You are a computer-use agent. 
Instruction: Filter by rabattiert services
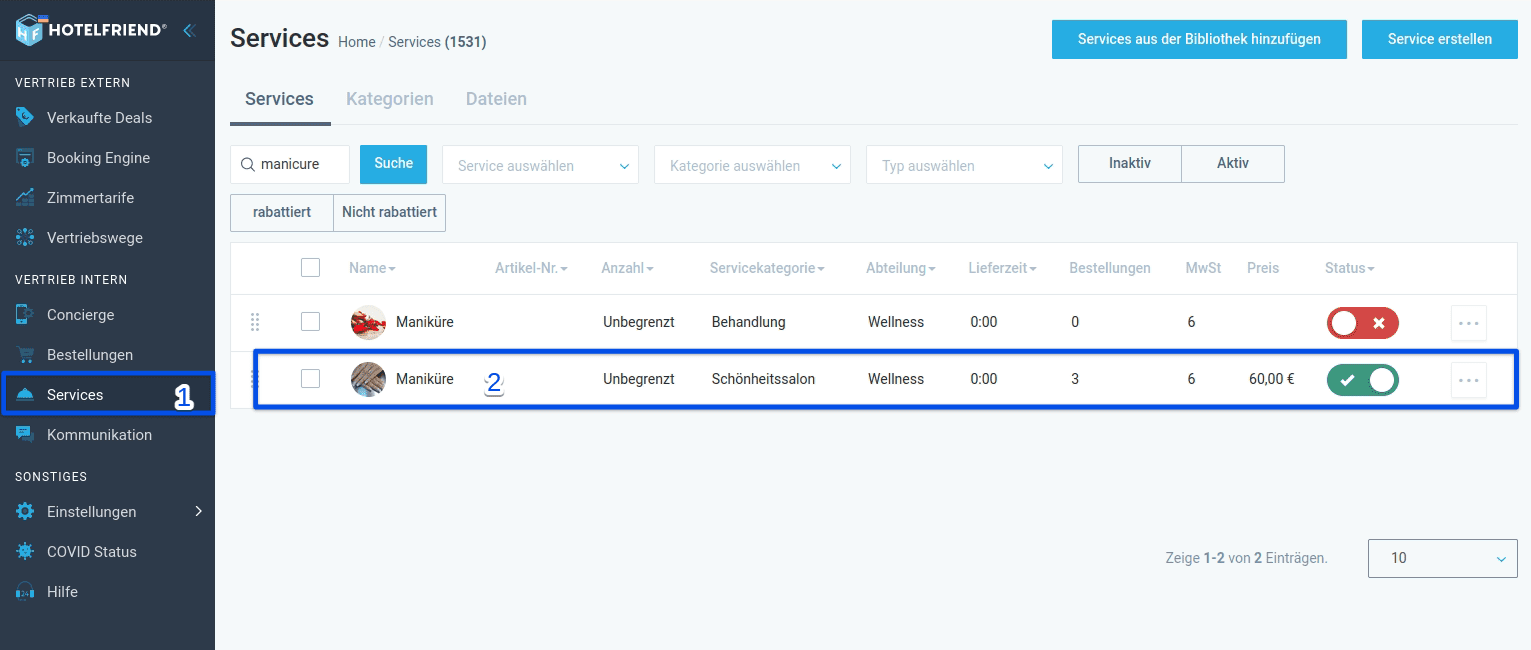click(x=282, y=212)
